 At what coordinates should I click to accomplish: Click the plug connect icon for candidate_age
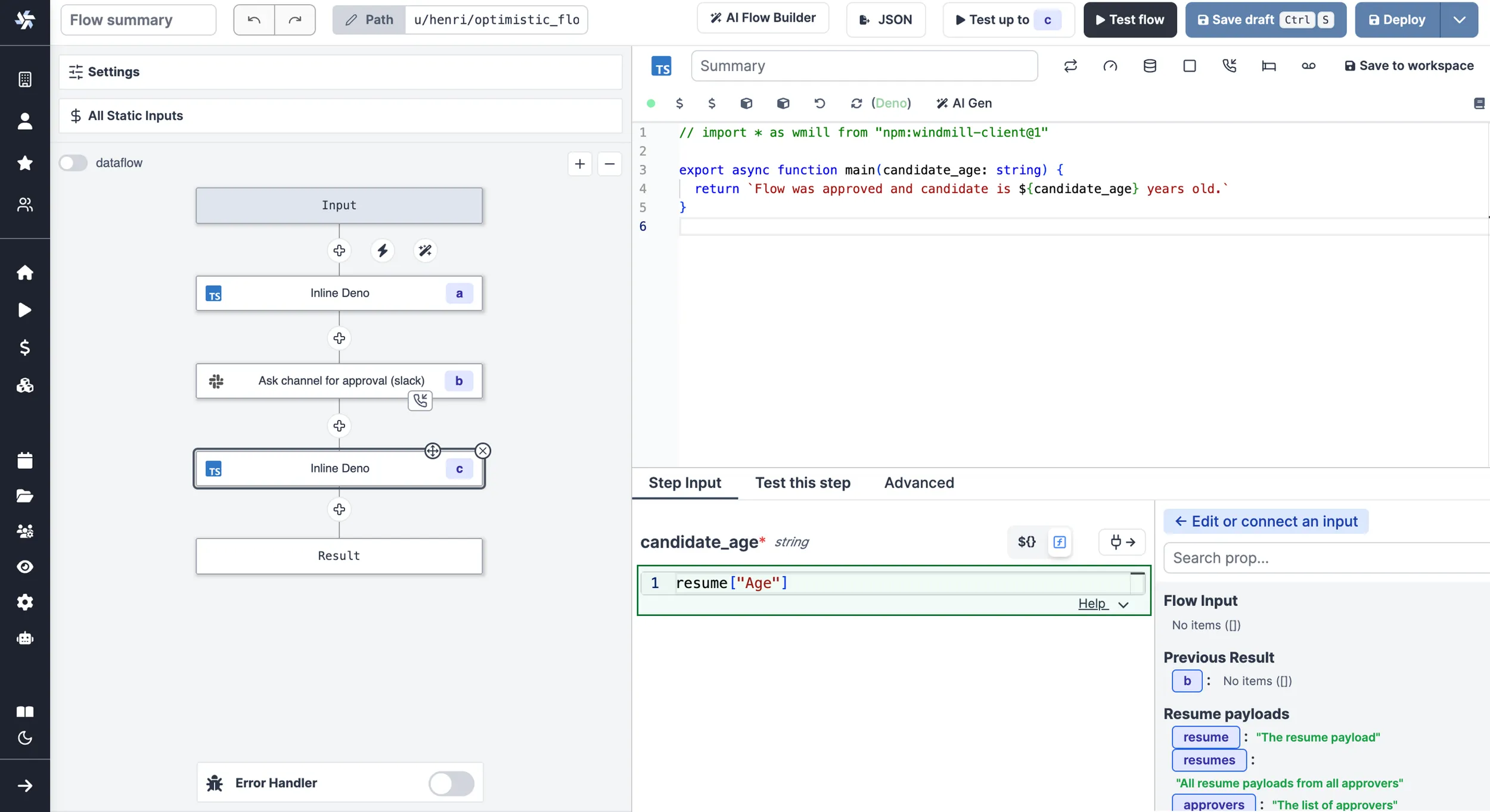tap(1122, 542)
